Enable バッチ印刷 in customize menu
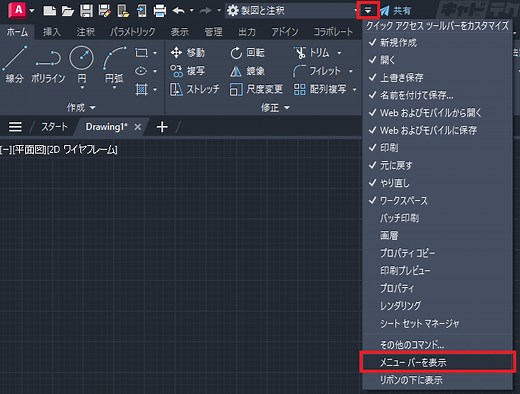Image resolution: width=520 pixels, height=394 pixels. pyautogui.click(x=437, y=218)
